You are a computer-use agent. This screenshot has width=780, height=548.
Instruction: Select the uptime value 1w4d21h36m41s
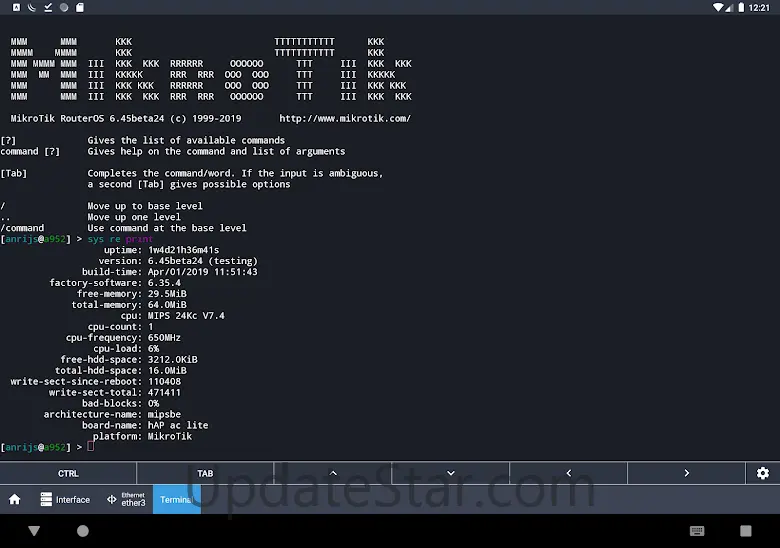(183, 250)
